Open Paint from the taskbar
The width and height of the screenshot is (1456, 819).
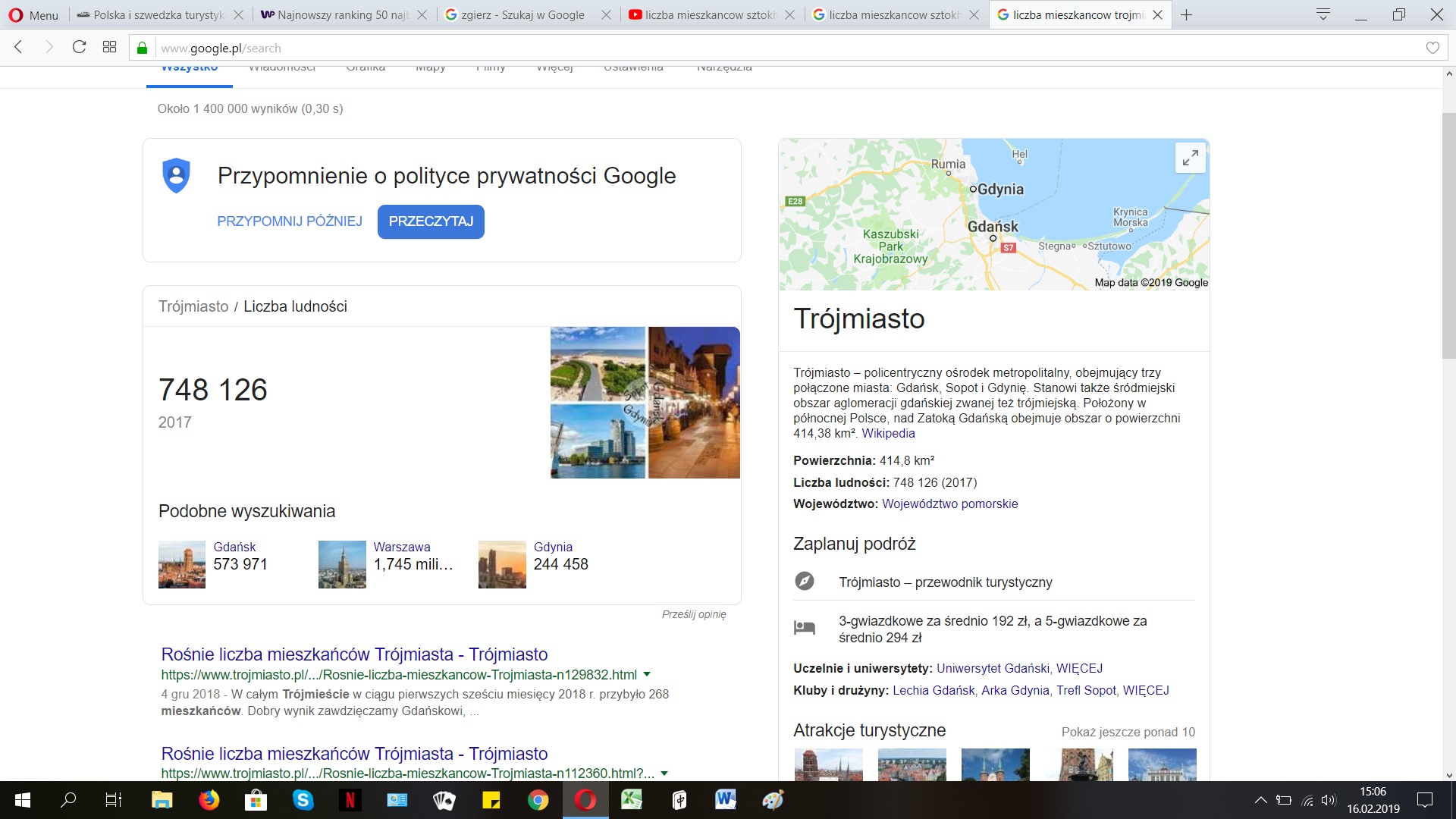pyautogui.click(x=773, y=800)
